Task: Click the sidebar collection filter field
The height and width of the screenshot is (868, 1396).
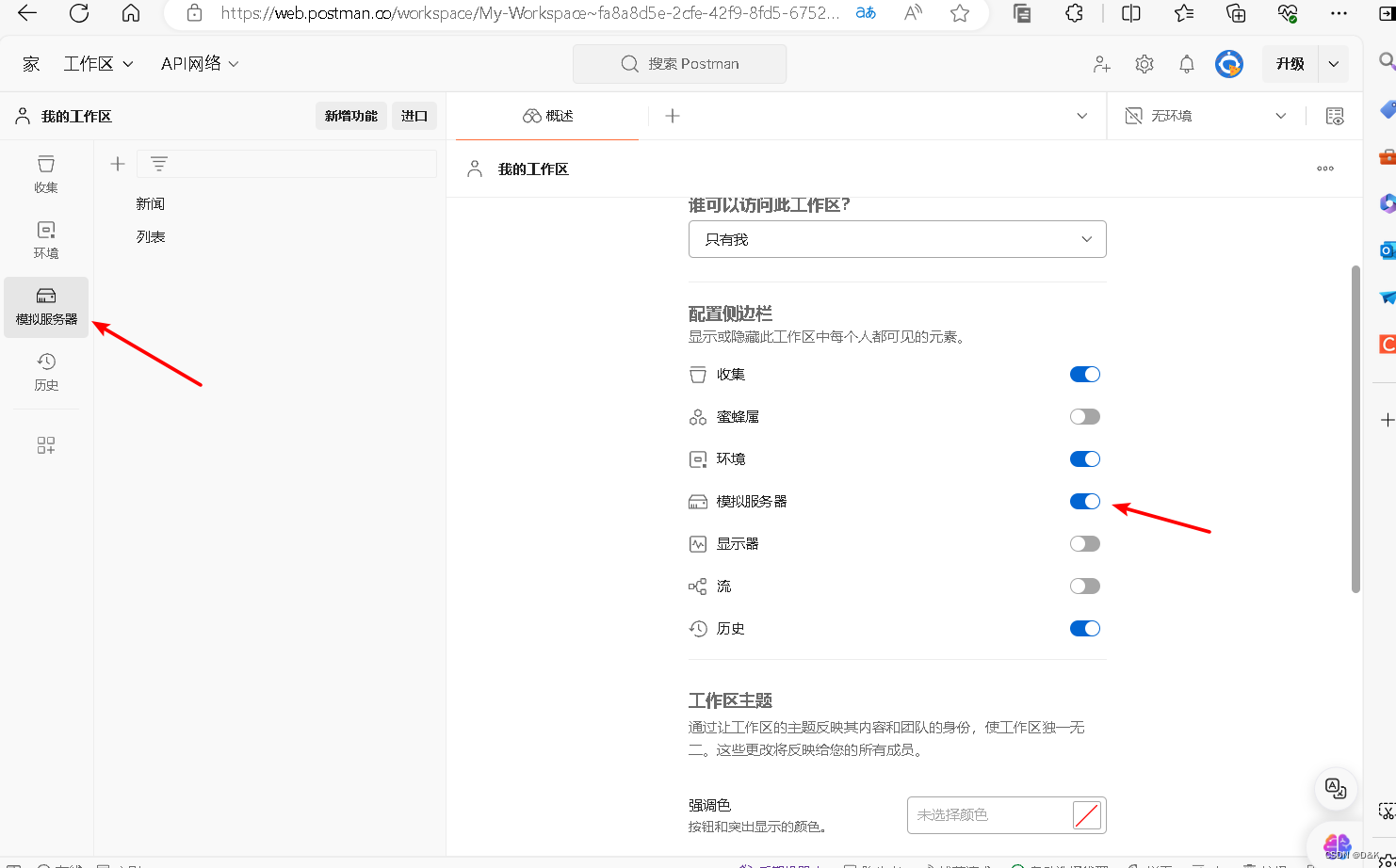Action: pos(286,164)
